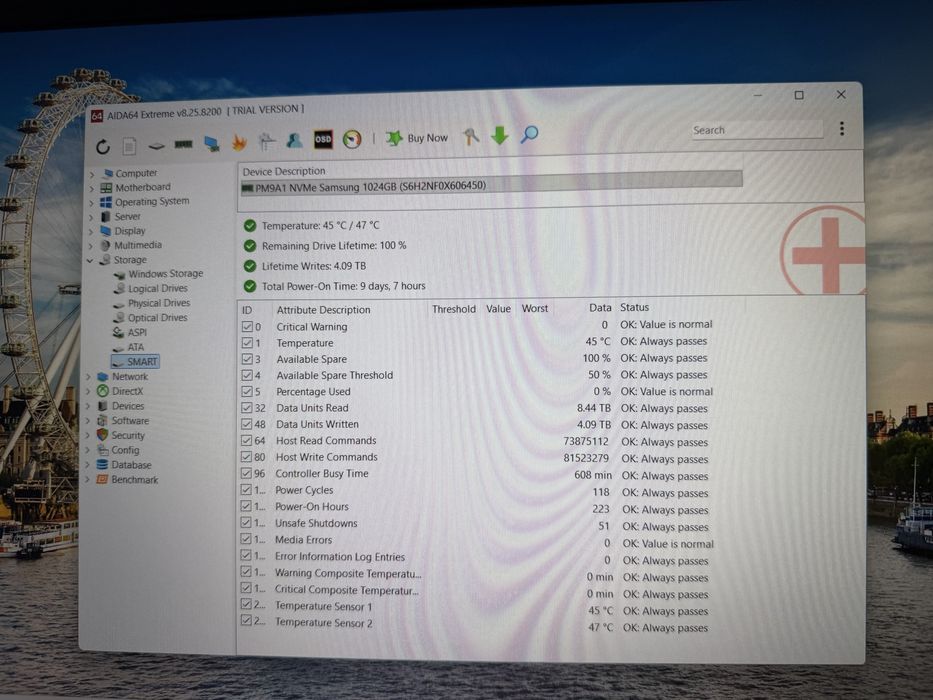
Task: Click the Data Units Written row
Action: tap(476, 424)
